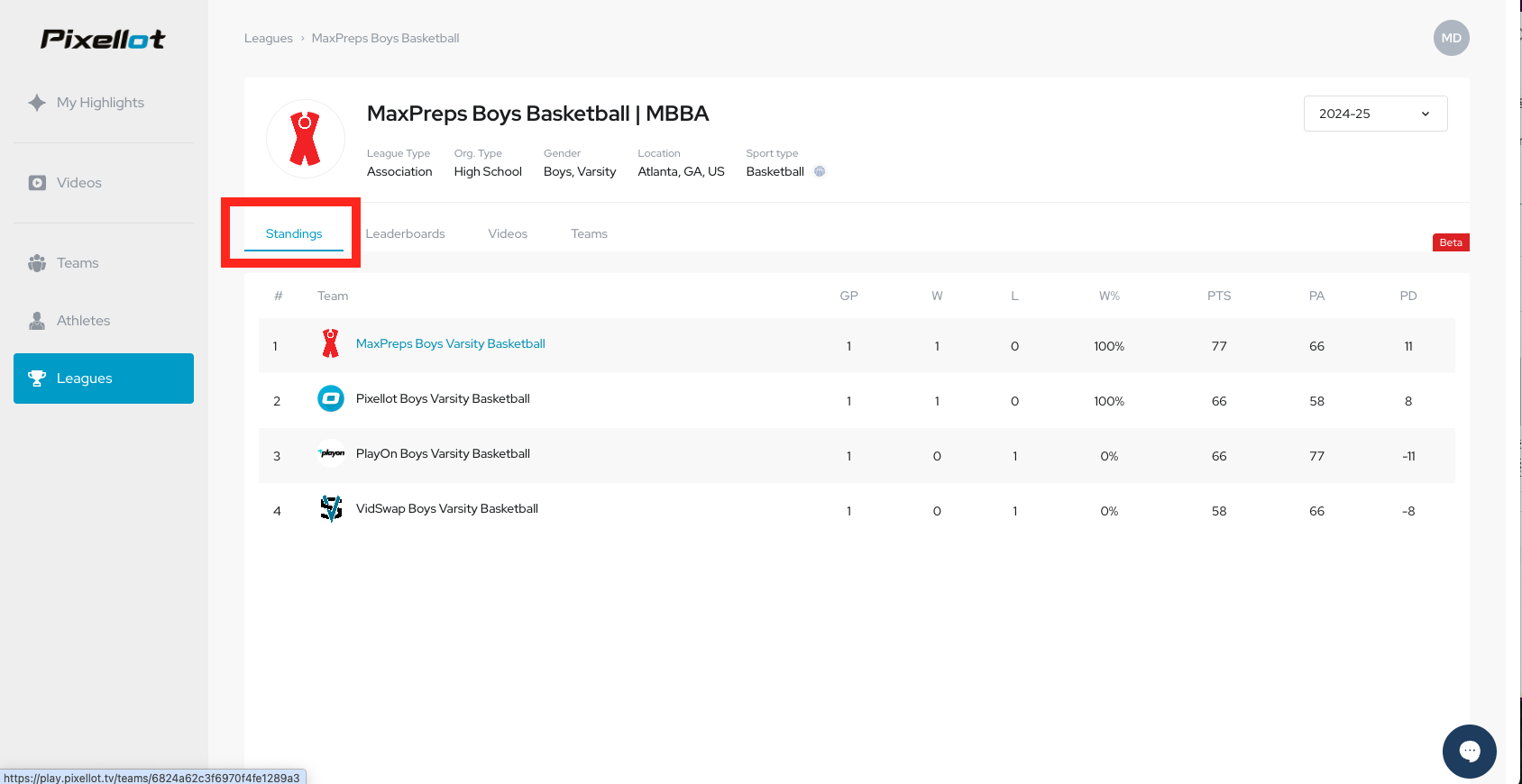
Task: Click Pixellot team logo in standings
Action: point(331,398)
